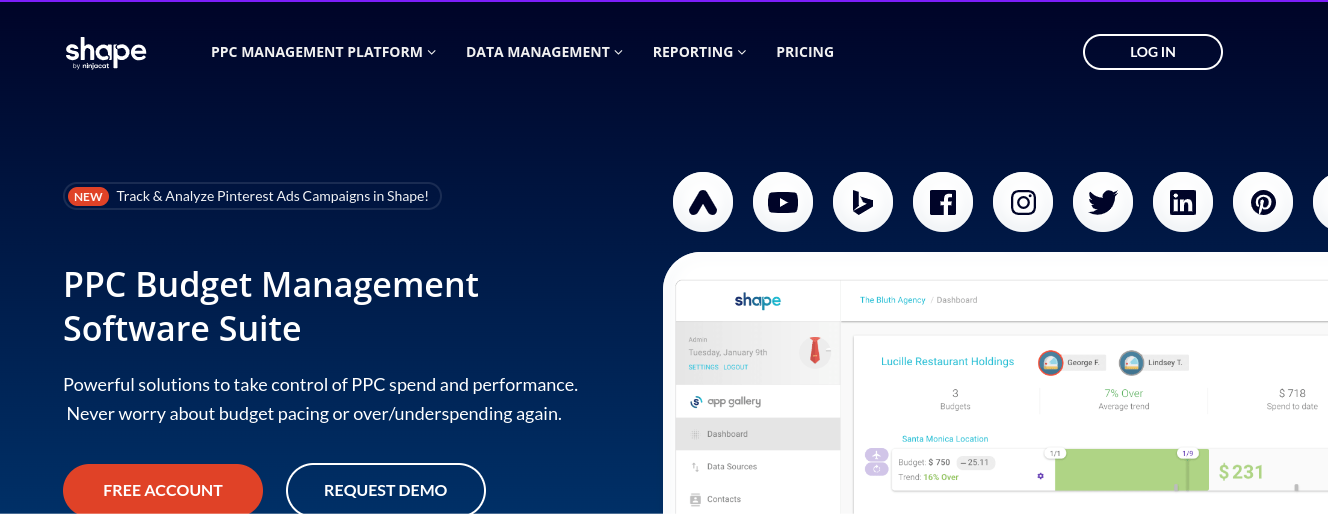Click the REQUEST DEMO button
The width and height of the screenshot is (1328, 514).
coord(386,489)
